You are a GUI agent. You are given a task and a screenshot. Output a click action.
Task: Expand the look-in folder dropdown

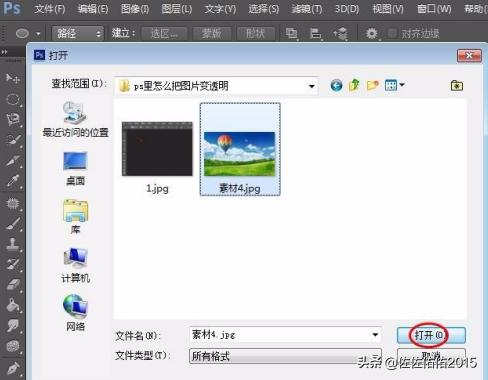click(311, 86)
